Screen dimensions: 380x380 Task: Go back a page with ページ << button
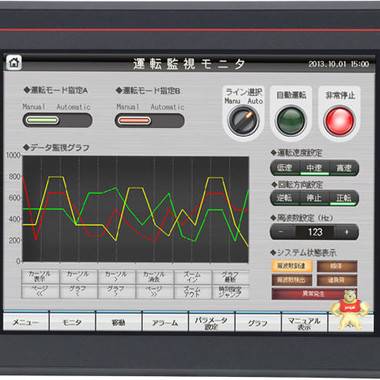[40, 291]
